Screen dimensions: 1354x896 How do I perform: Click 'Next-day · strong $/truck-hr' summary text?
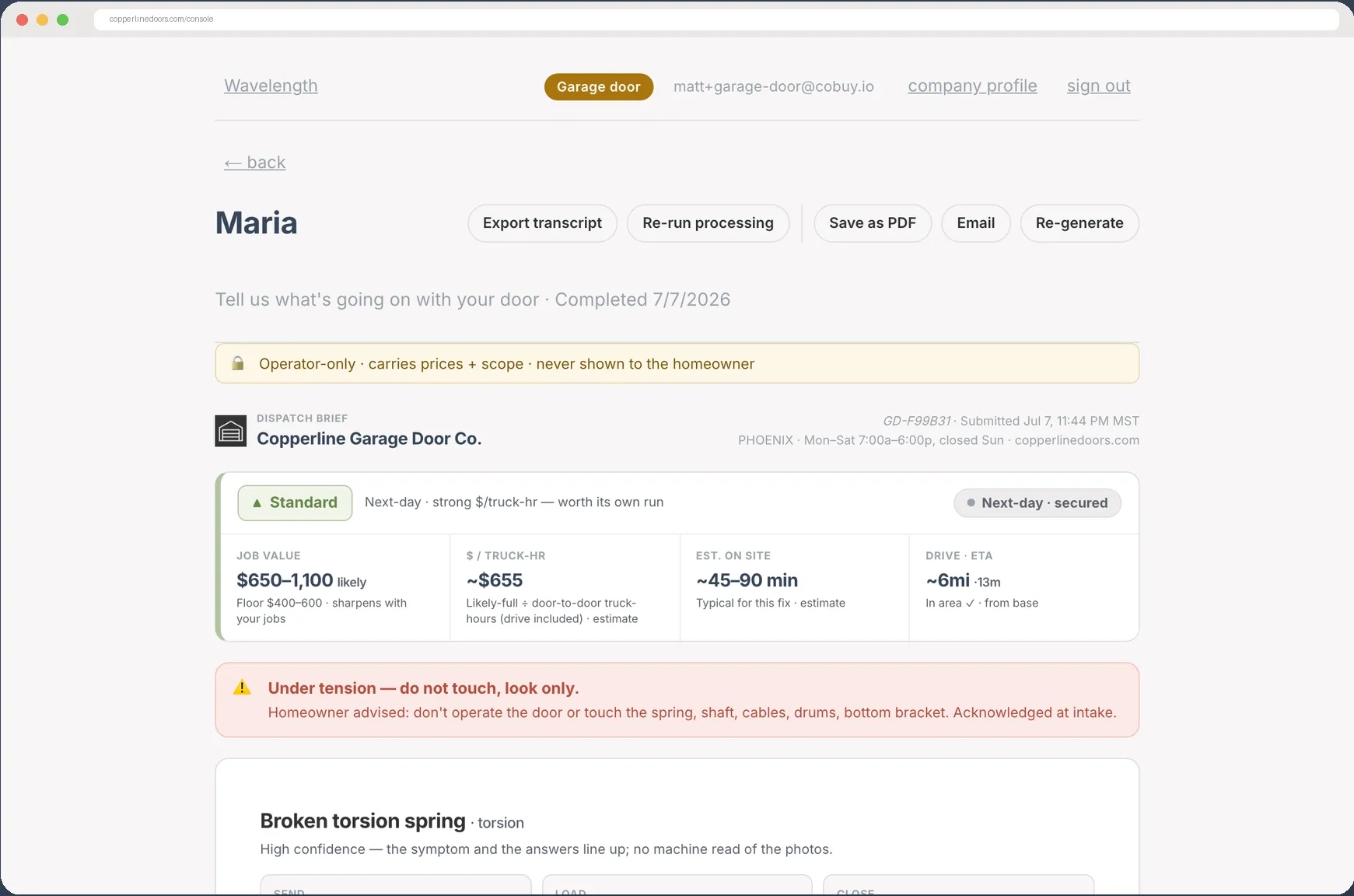(x=514, y=502)
